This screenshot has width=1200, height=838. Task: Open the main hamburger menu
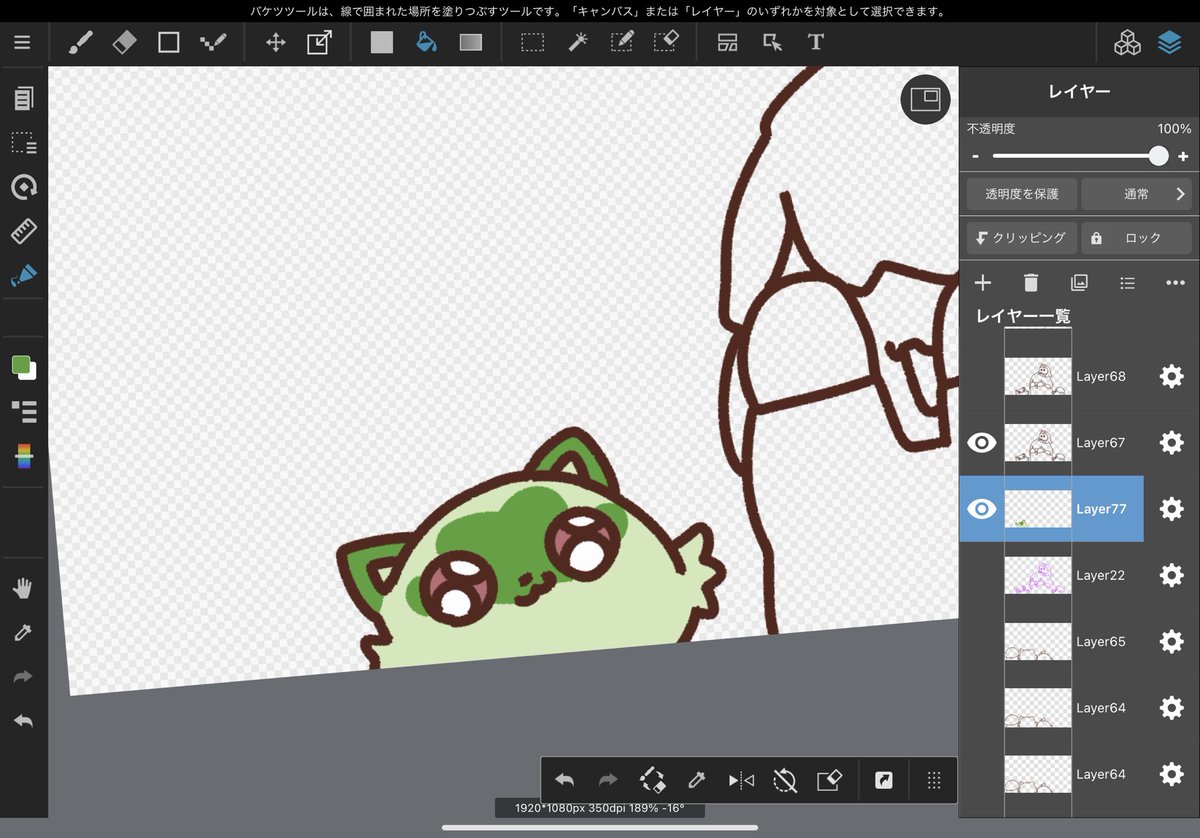[22, 43]
